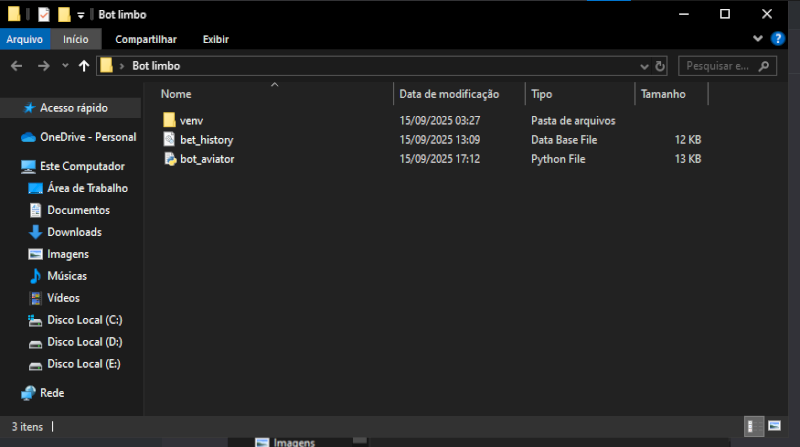This screenshot has height=447, width=800.
Task: Open the Compartilhar ribbon tab
Action: click(x=146, y=39)
